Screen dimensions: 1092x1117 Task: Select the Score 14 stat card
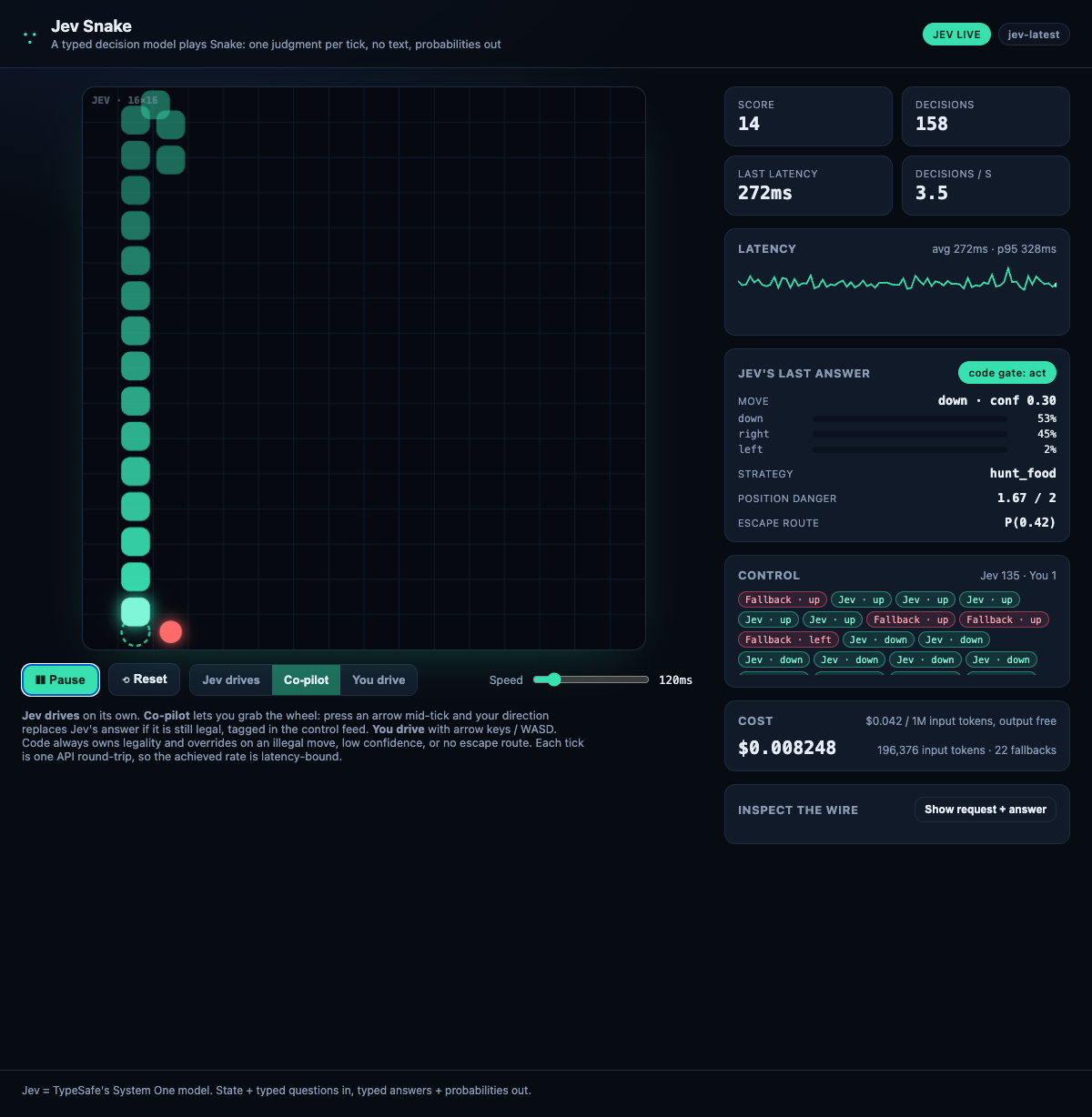click(x=808, y=116)
